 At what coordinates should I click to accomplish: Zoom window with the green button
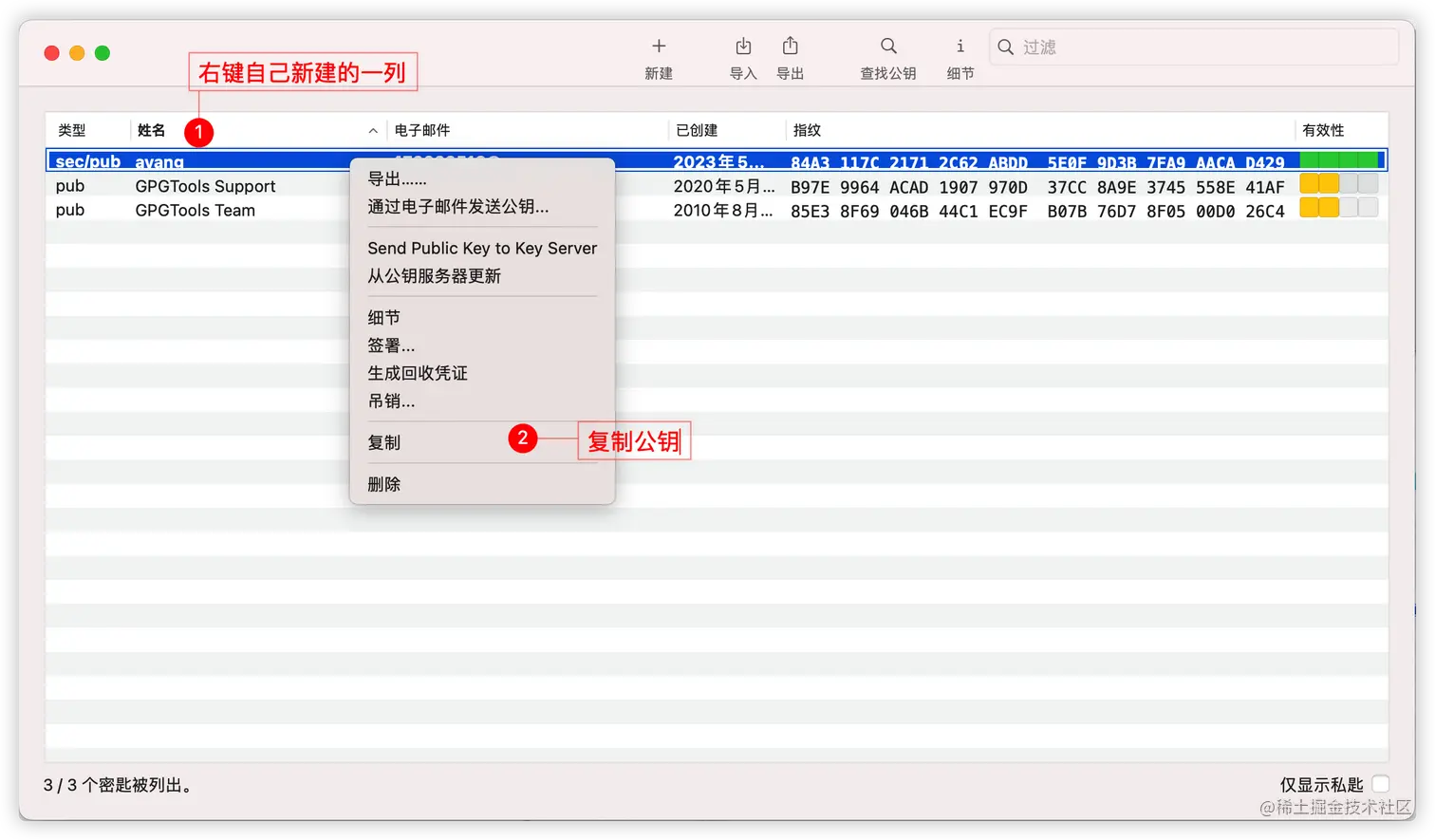click(102, 53)
